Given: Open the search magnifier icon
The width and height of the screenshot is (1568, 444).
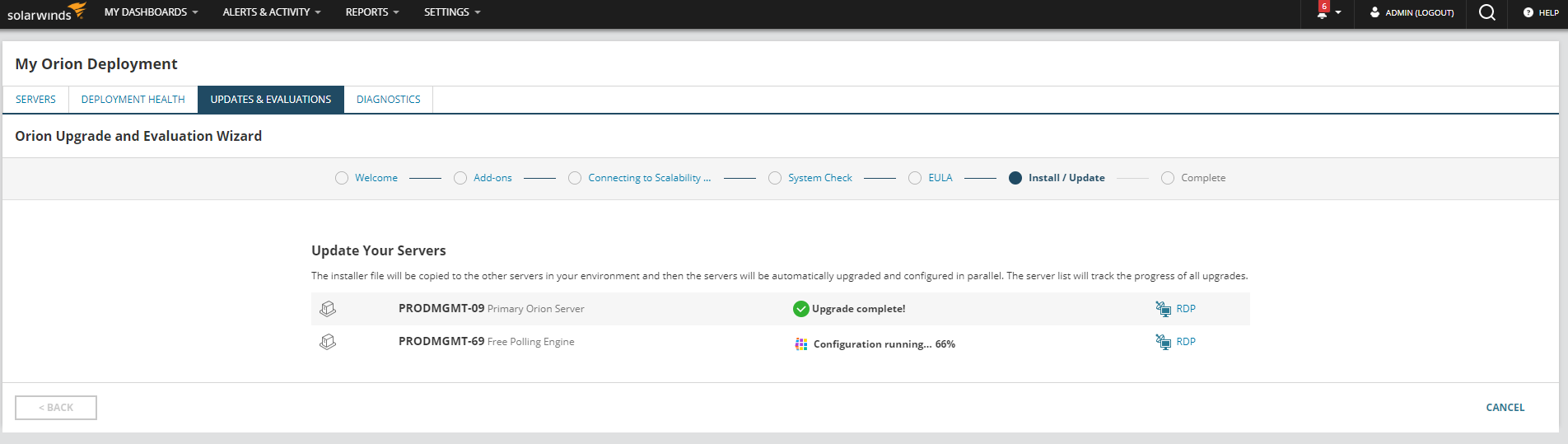Looking at the screenshot, I should [x=1486, y=12].
